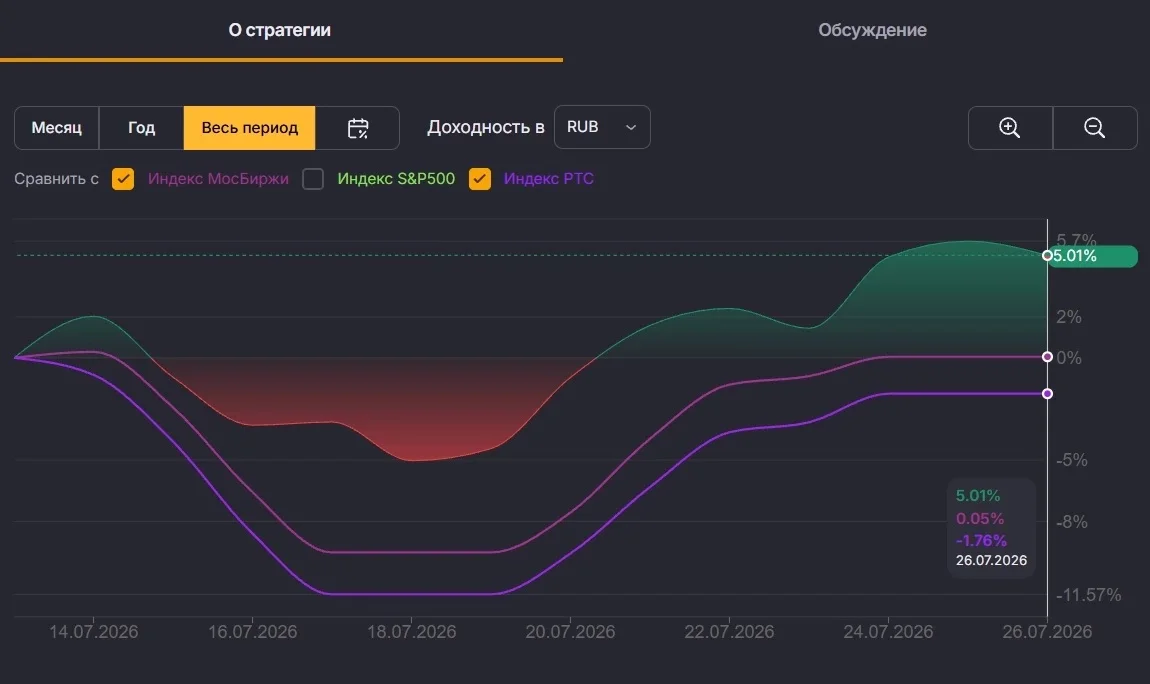Click the Индекс S&P500 label
The image size is (1150, 684).
tap(396, 179)
